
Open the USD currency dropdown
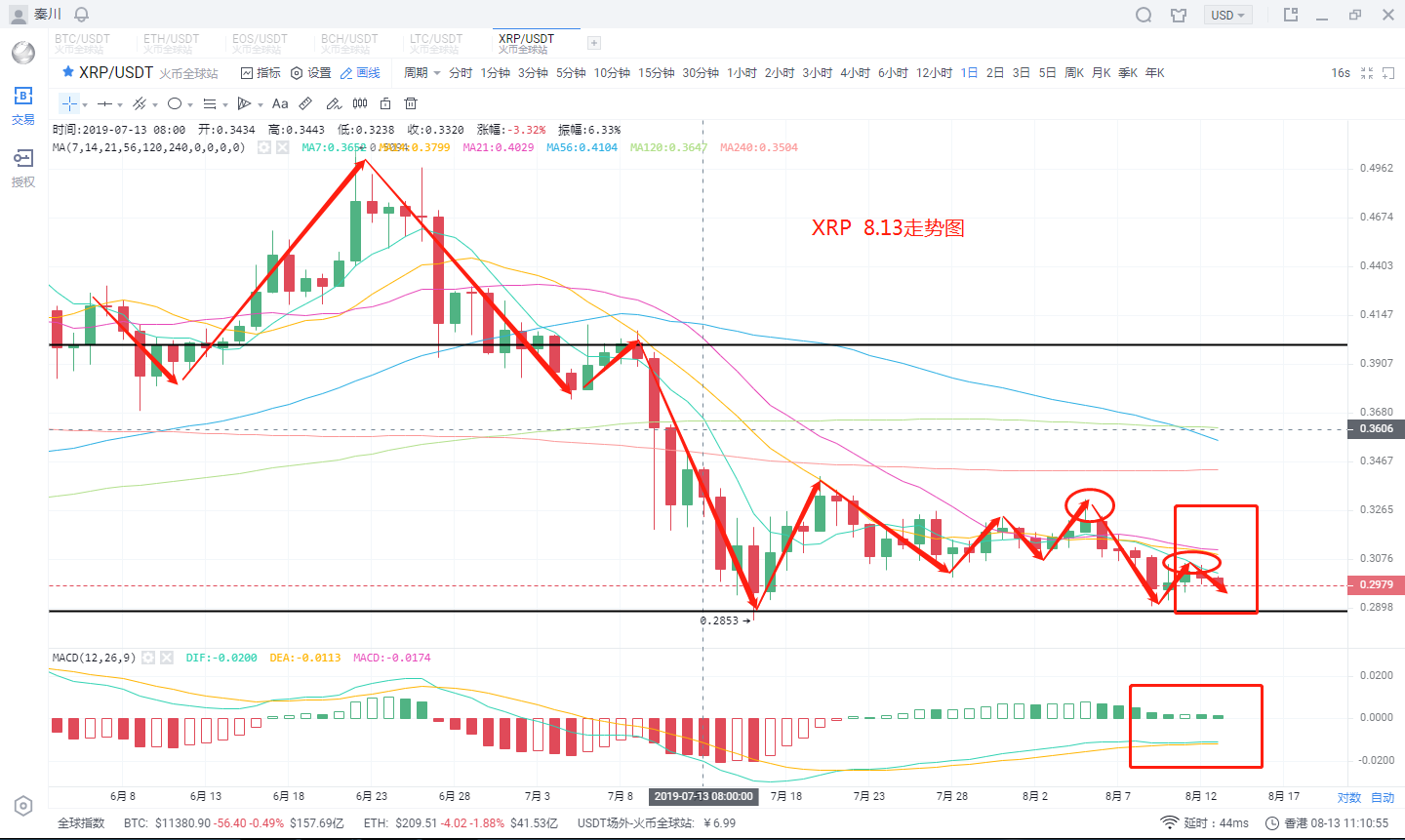pos(1227,15)
